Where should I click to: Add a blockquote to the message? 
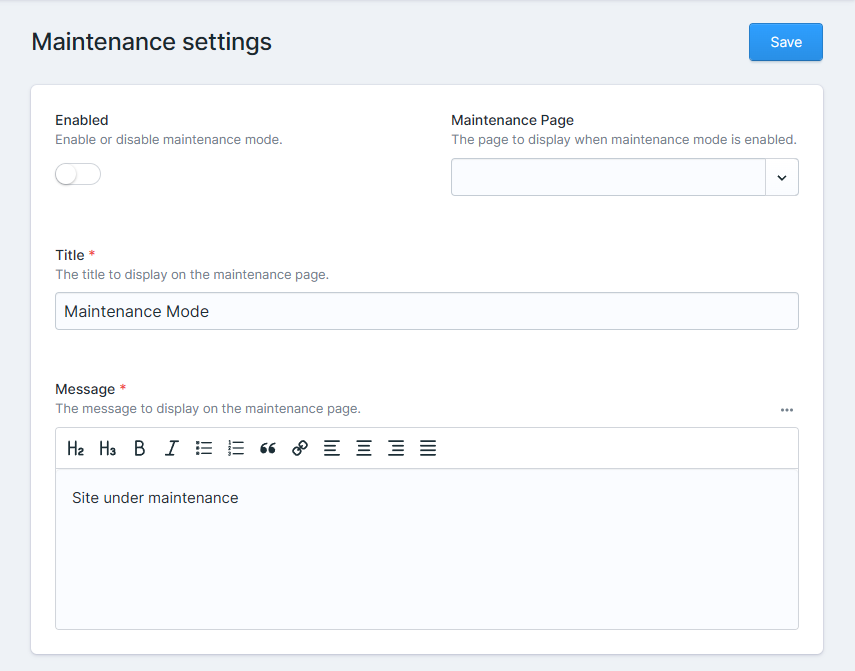point(268,449)
